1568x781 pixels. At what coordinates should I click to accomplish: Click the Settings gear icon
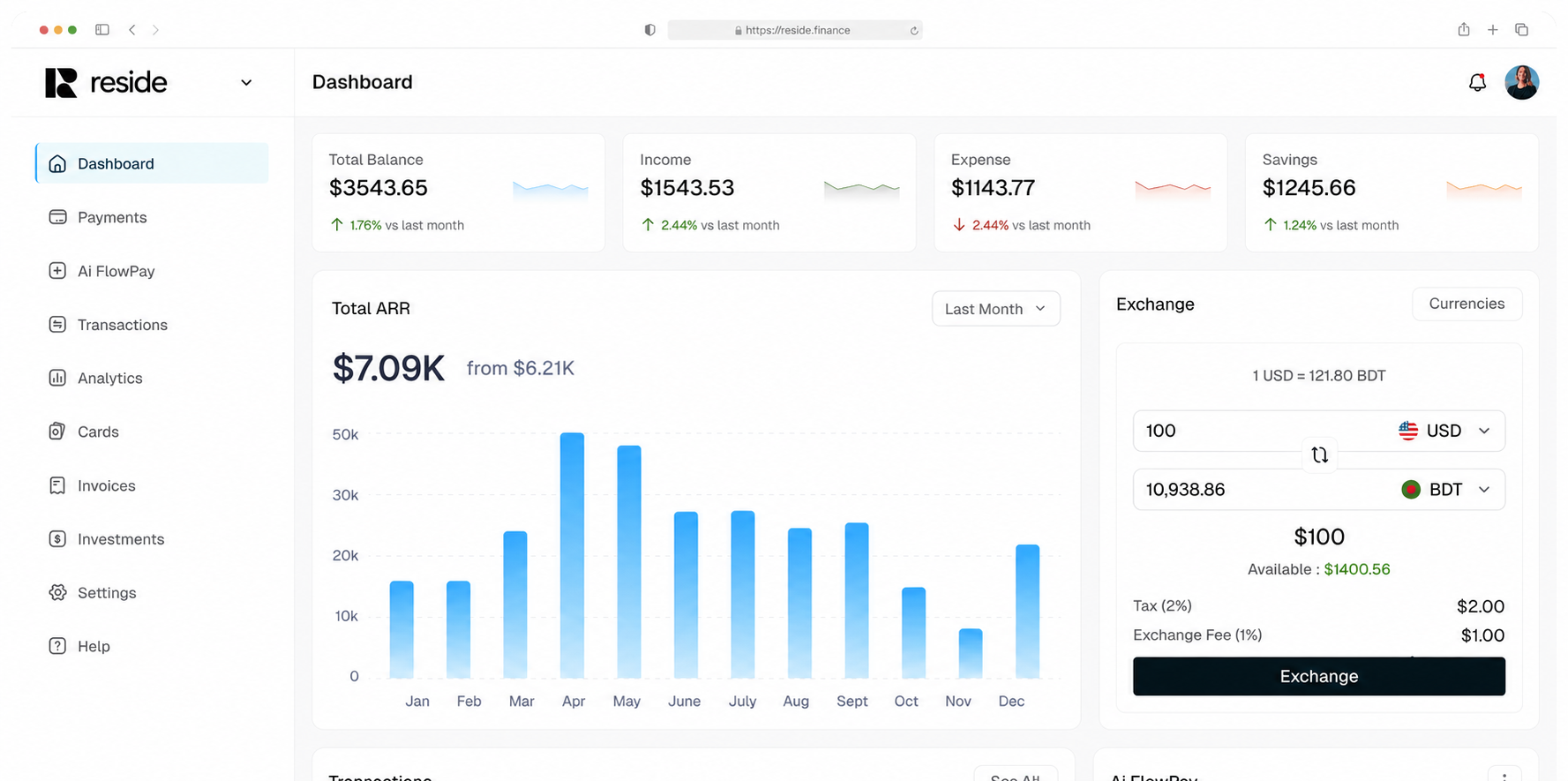[x=57, y=592]
